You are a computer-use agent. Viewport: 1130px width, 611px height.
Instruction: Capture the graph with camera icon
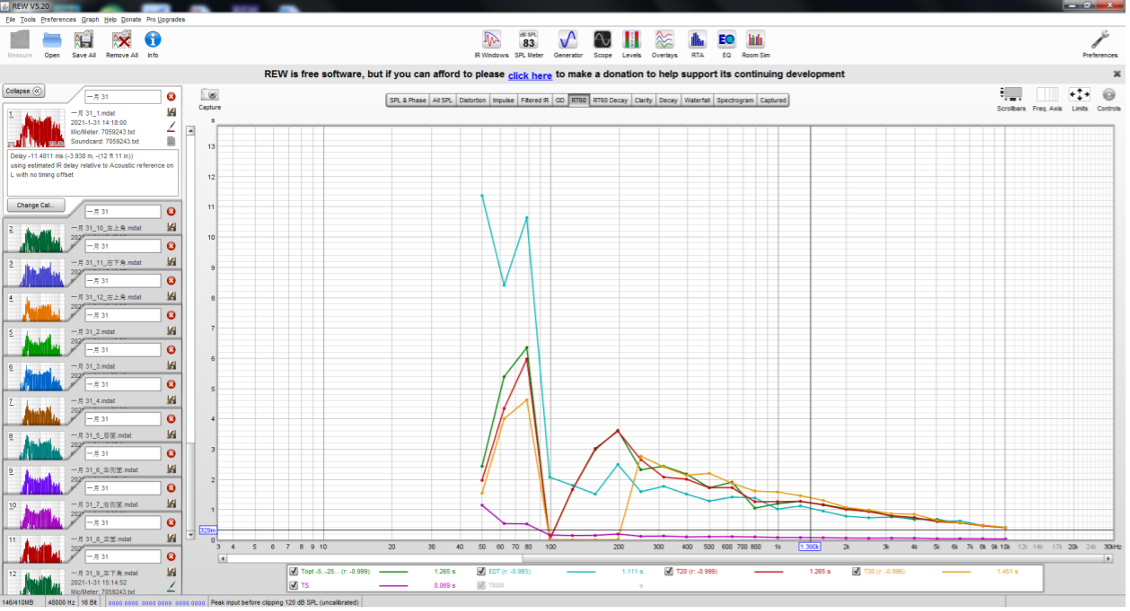coord(210,94)
